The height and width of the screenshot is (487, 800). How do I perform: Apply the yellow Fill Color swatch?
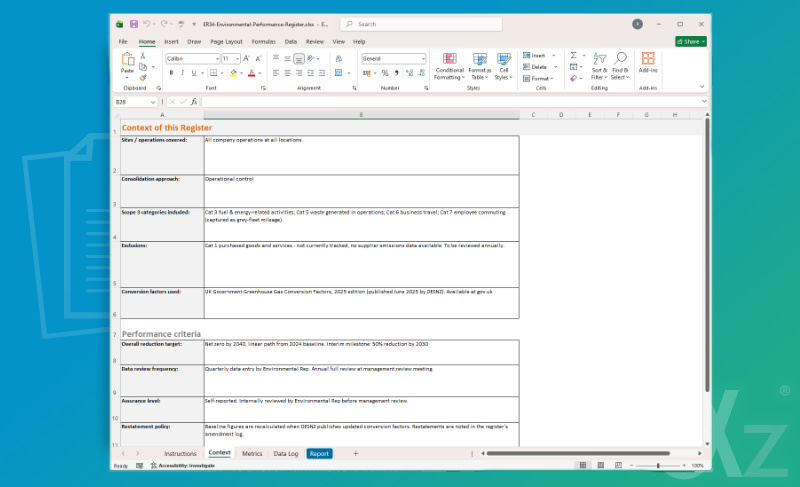point(234,73)
